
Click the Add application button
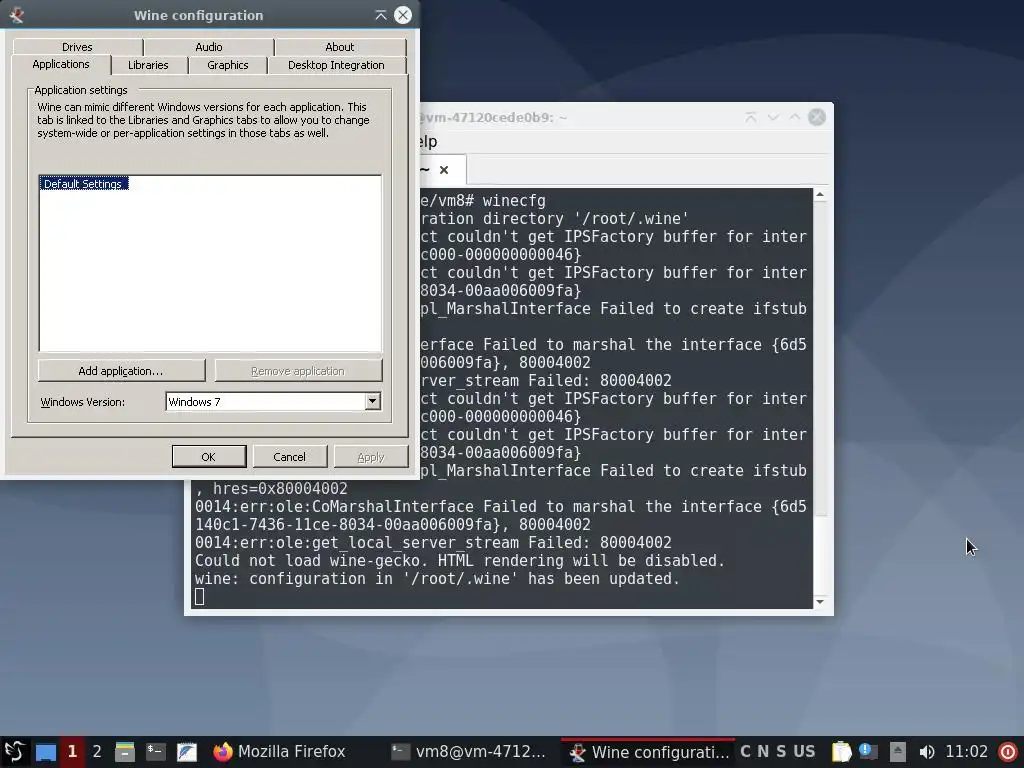pyautogui.click(x=121, y=370)
